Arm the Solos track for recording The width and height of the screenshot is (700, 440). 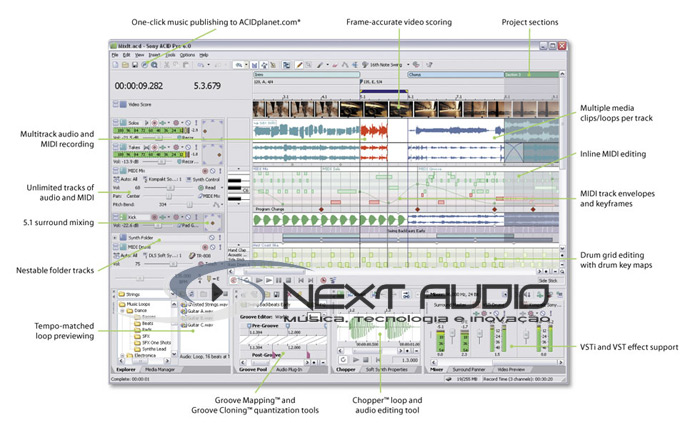point(154,123)
